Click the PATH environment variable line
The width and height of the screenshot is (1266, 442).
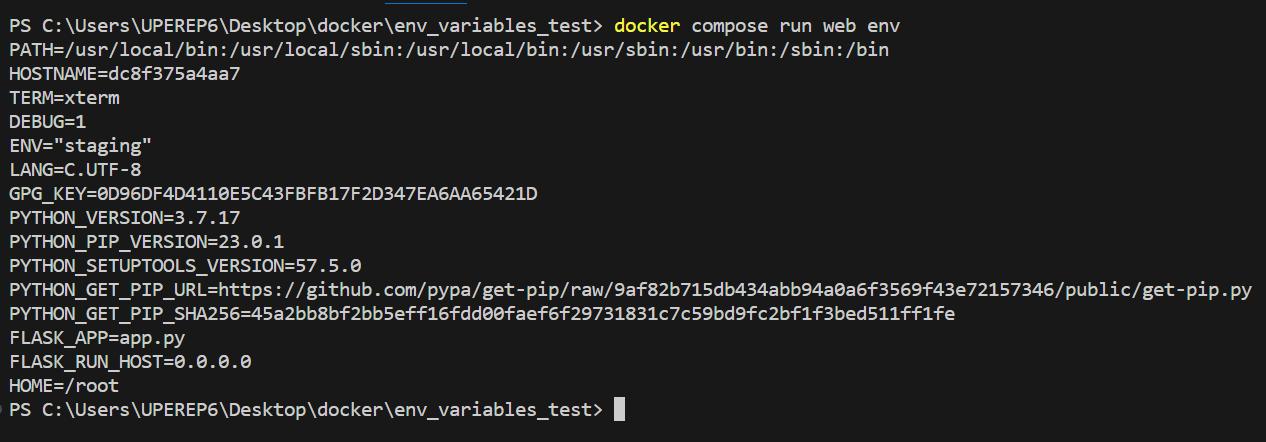coord(449,48)
